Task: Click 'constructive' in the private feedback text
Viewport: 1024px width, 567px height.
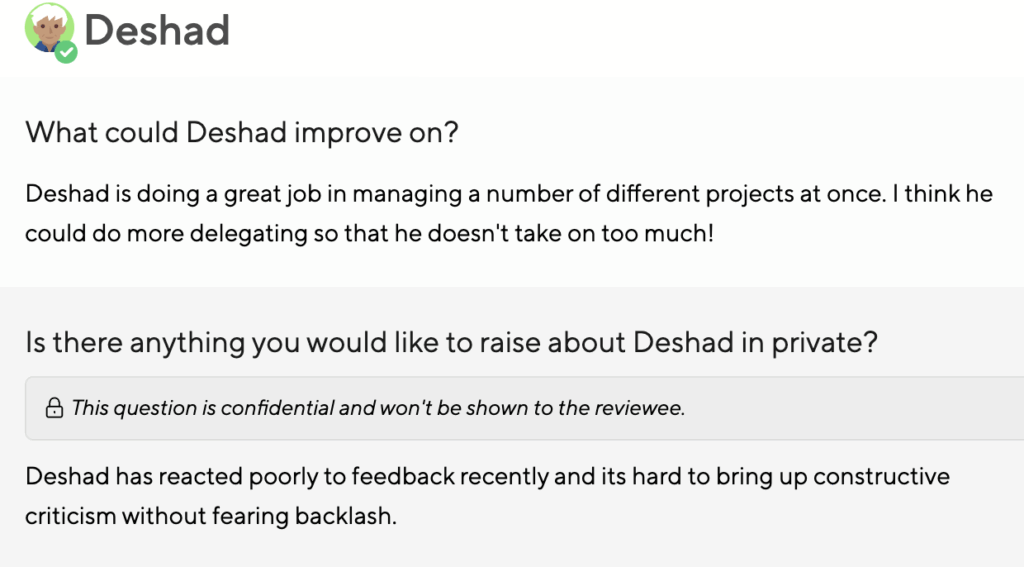Action: (x=881, y=476)
